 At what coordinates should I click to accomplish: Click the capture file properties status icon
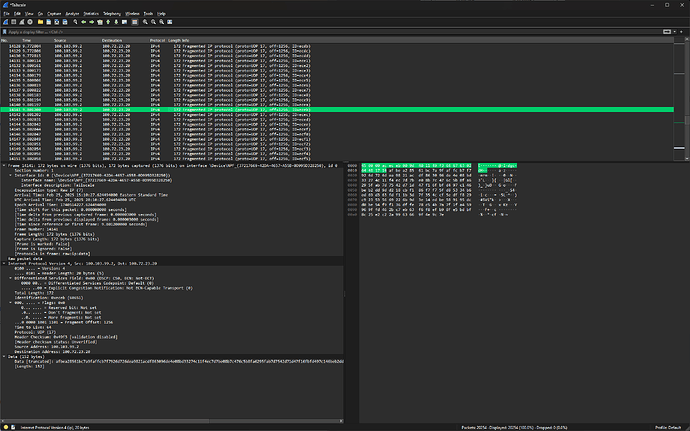coord(13,427)
